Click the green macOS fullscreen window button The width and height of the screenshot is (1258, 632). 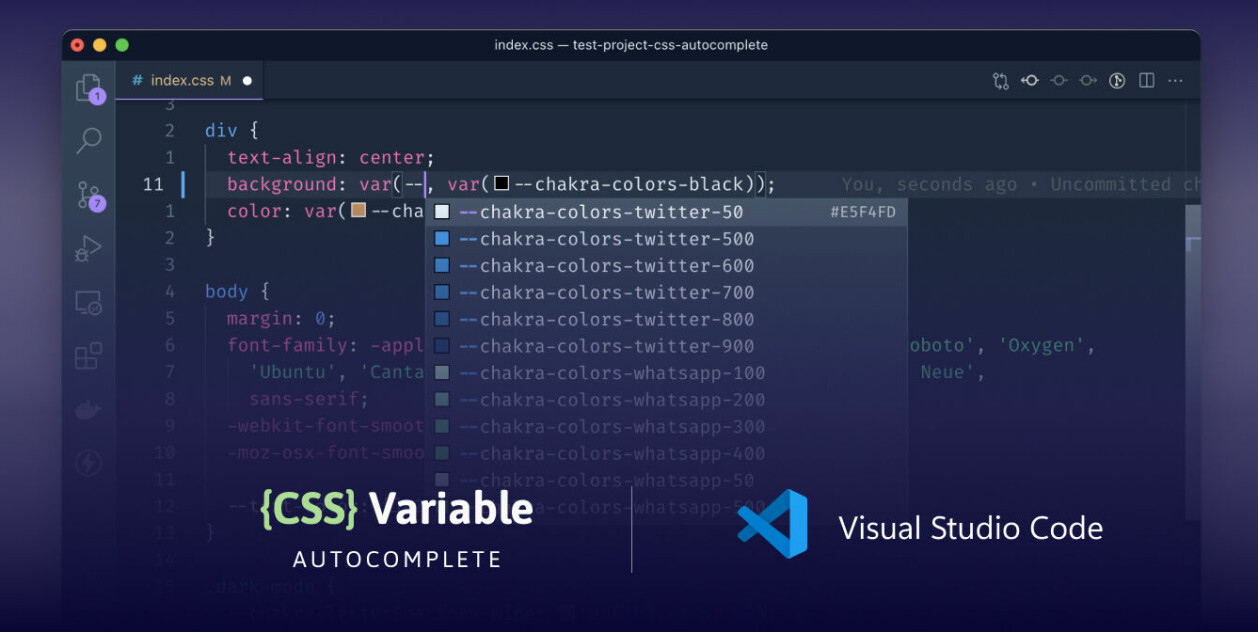[x=122, y=45]
